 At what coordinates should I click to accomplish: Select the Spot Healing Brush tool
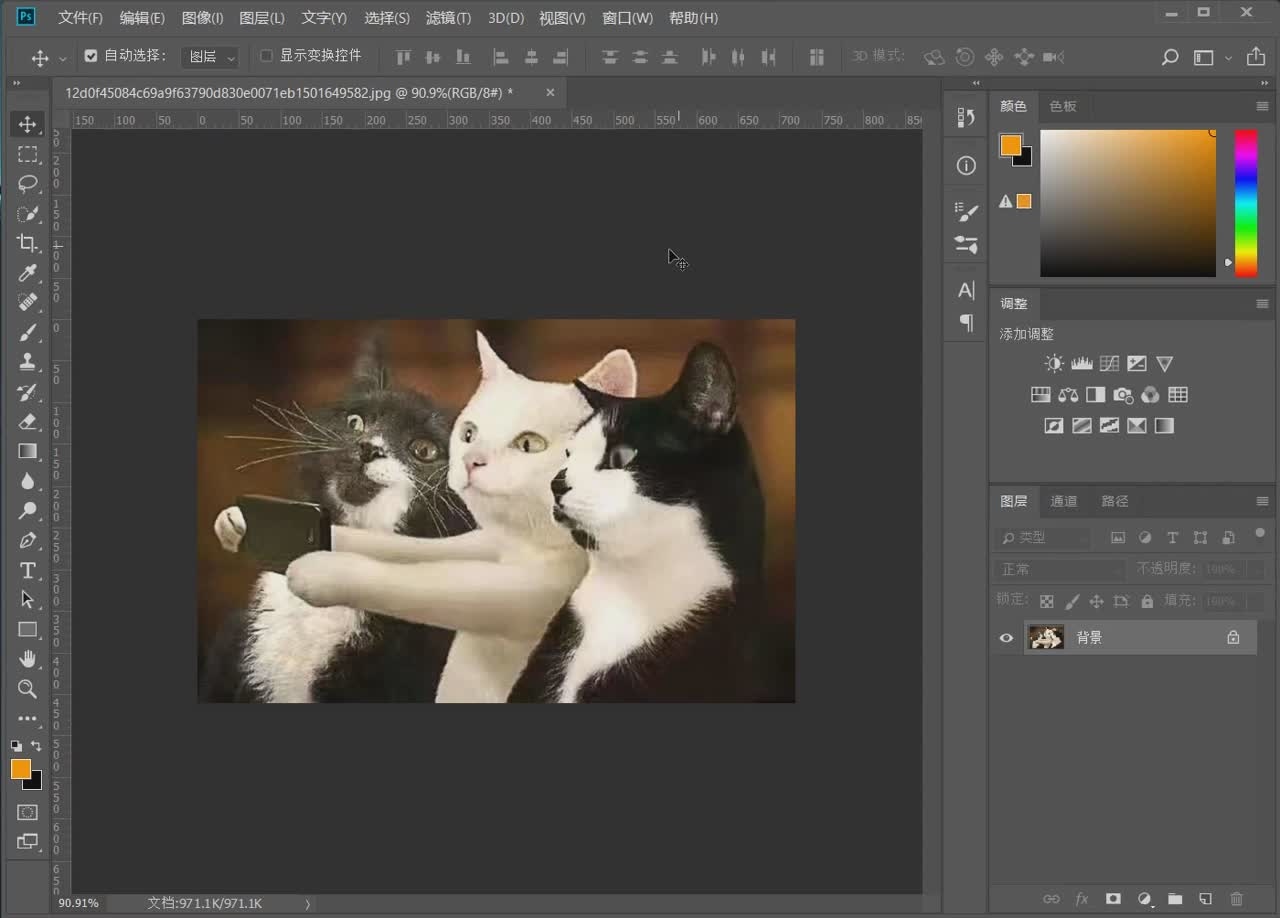[x=28, y=302]
